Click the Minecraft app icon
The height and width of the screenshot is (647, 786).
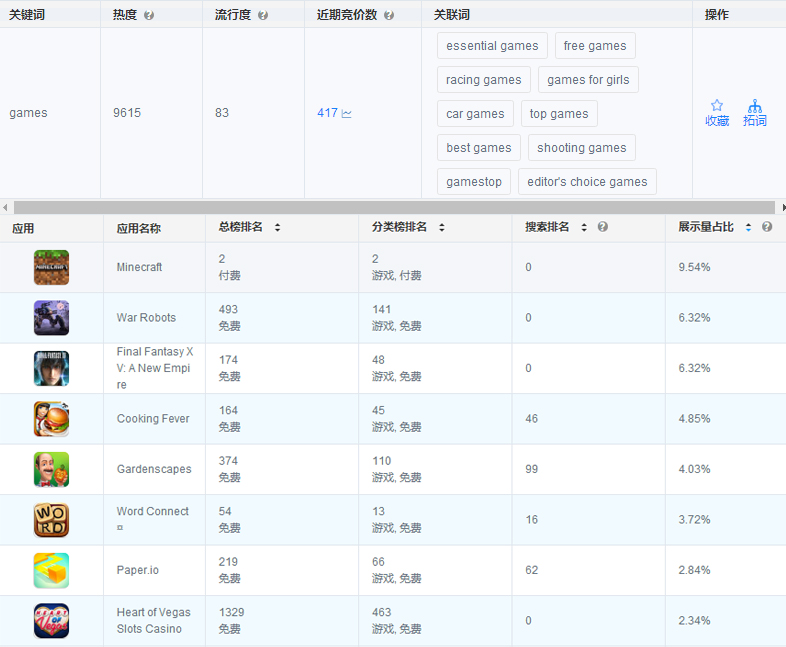click(51, 267)
